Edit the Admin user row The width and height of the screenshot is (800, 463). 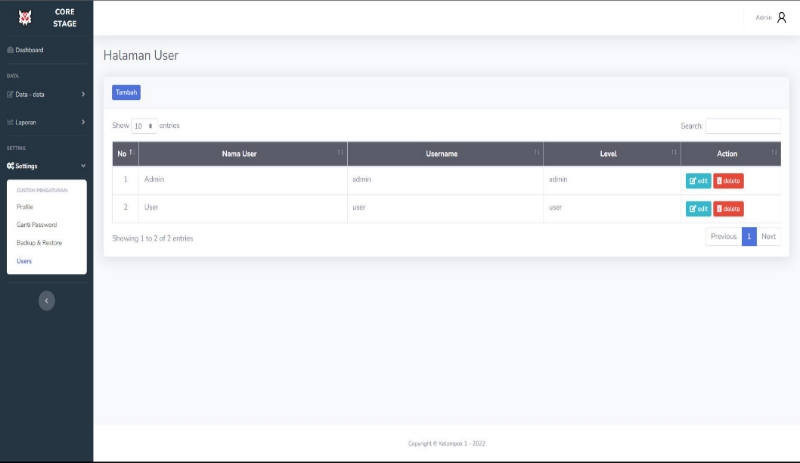(698, 181)
